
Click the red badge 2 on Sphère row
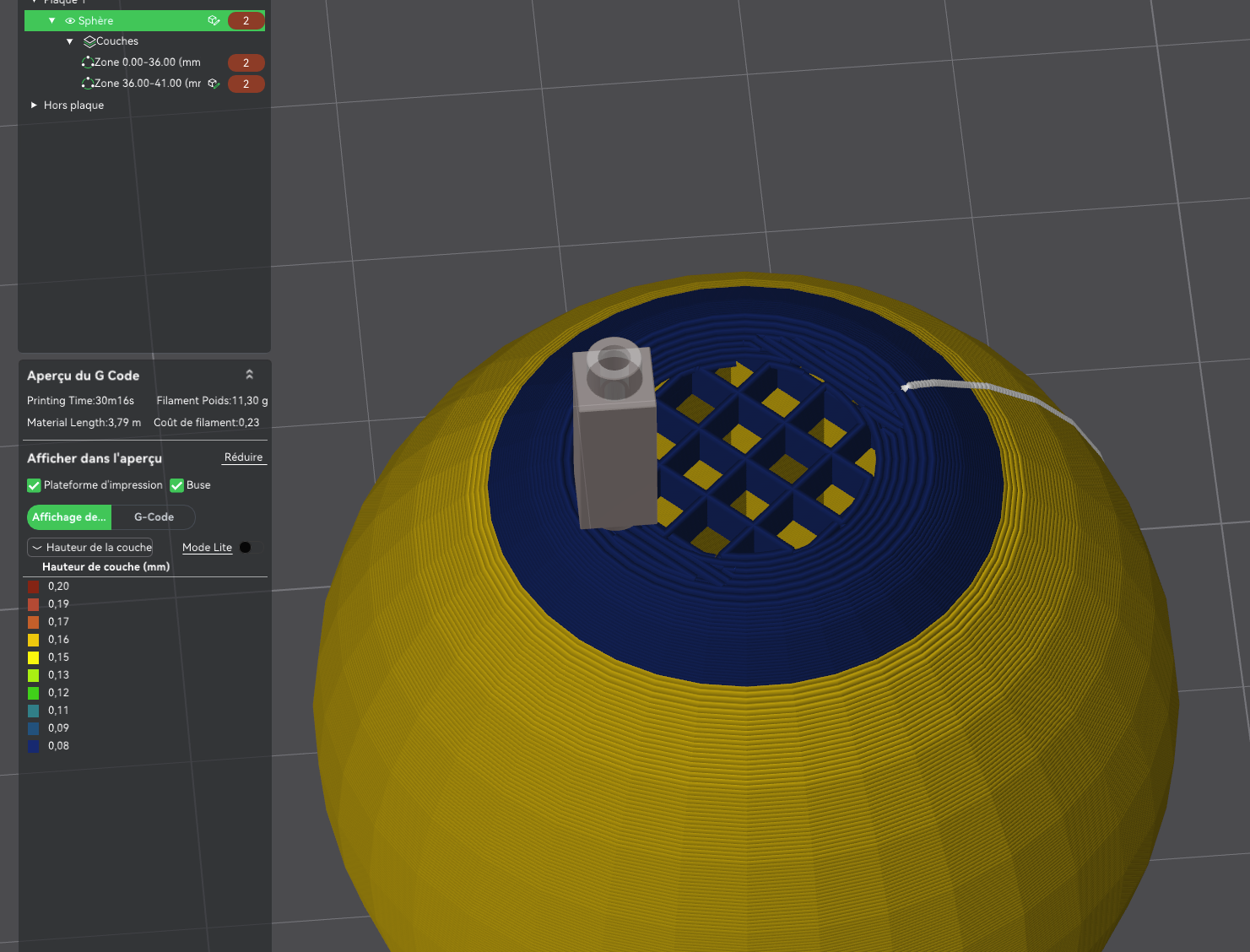[246, 20]
